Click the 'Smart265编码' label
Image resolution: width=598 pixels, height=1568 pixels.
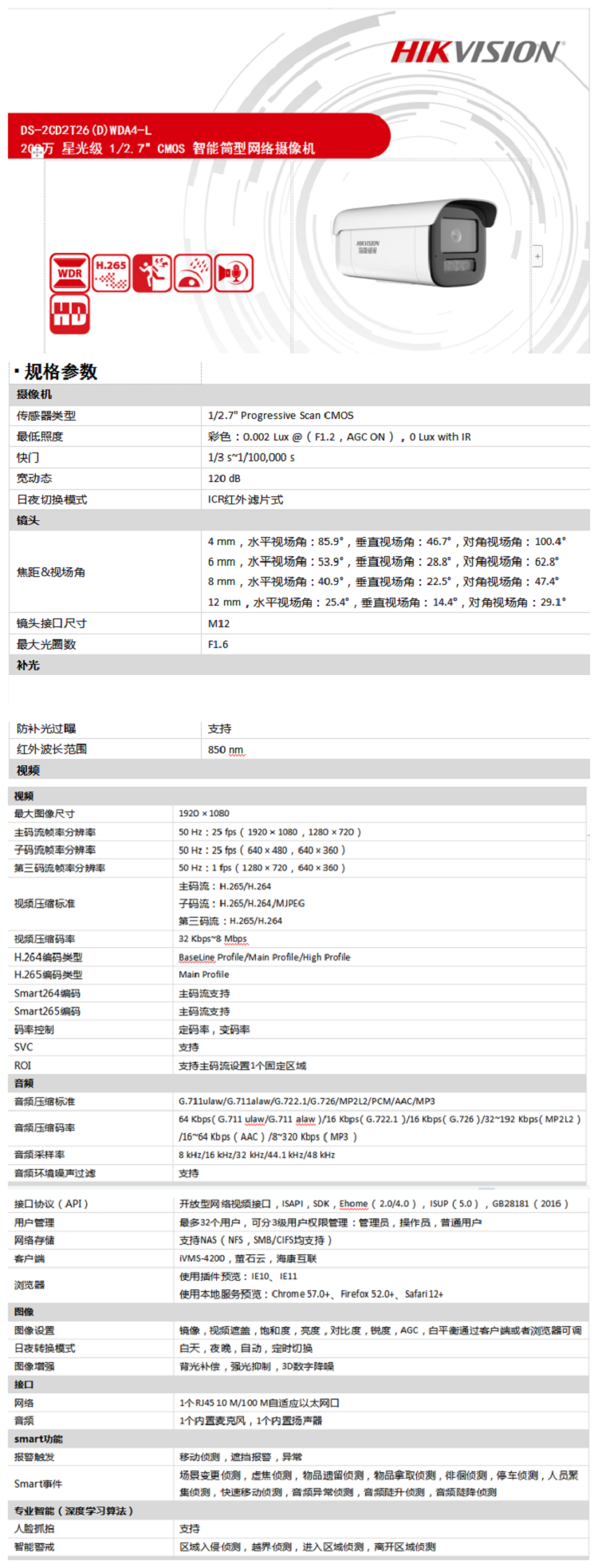pyautogui.click(x=47, y=1011)
